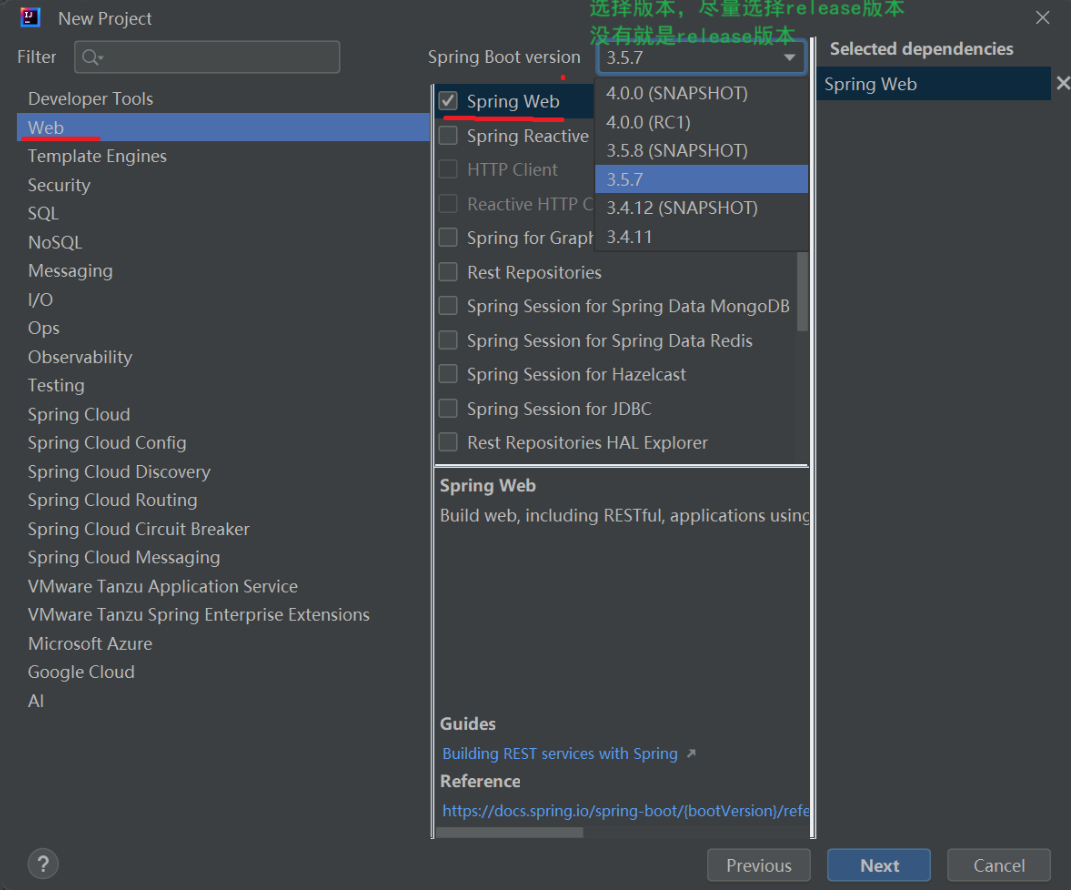
Task: Select Microsoft Azure category
Action: pos(223,643)
